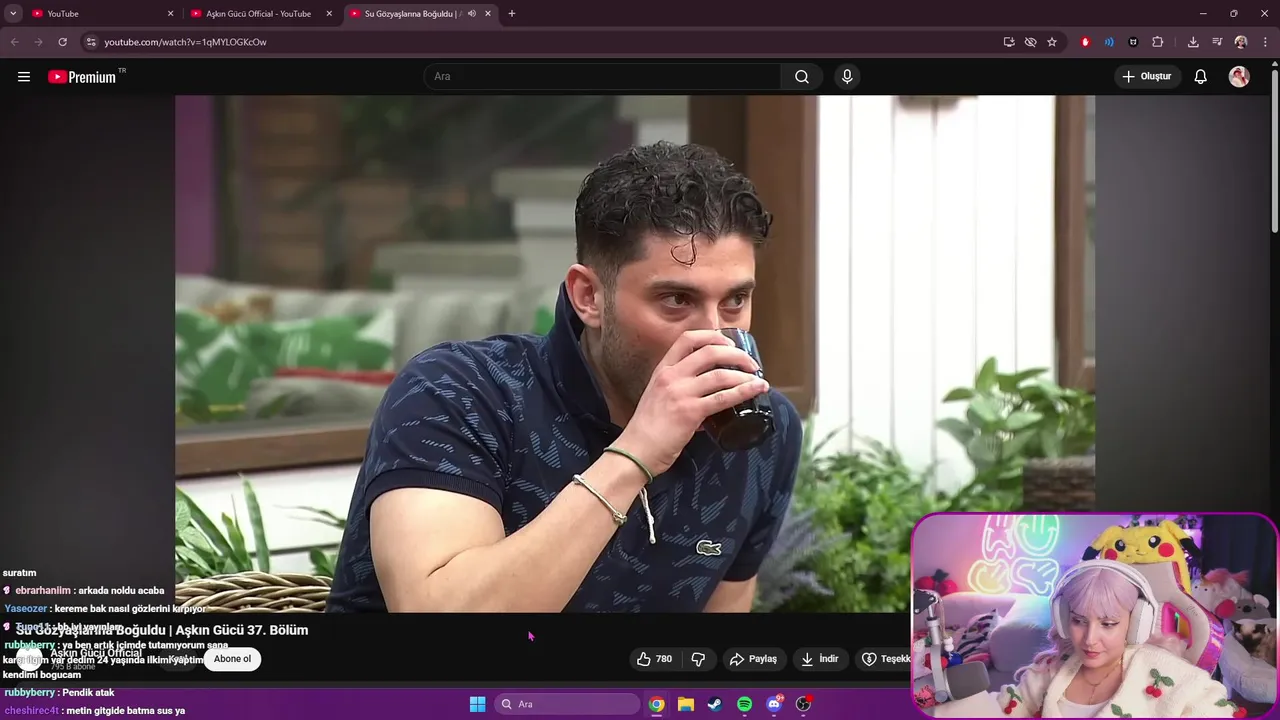
Task: Click video title Su Gözyaşlarına Boğuldu
Action: tap(162, 630)
